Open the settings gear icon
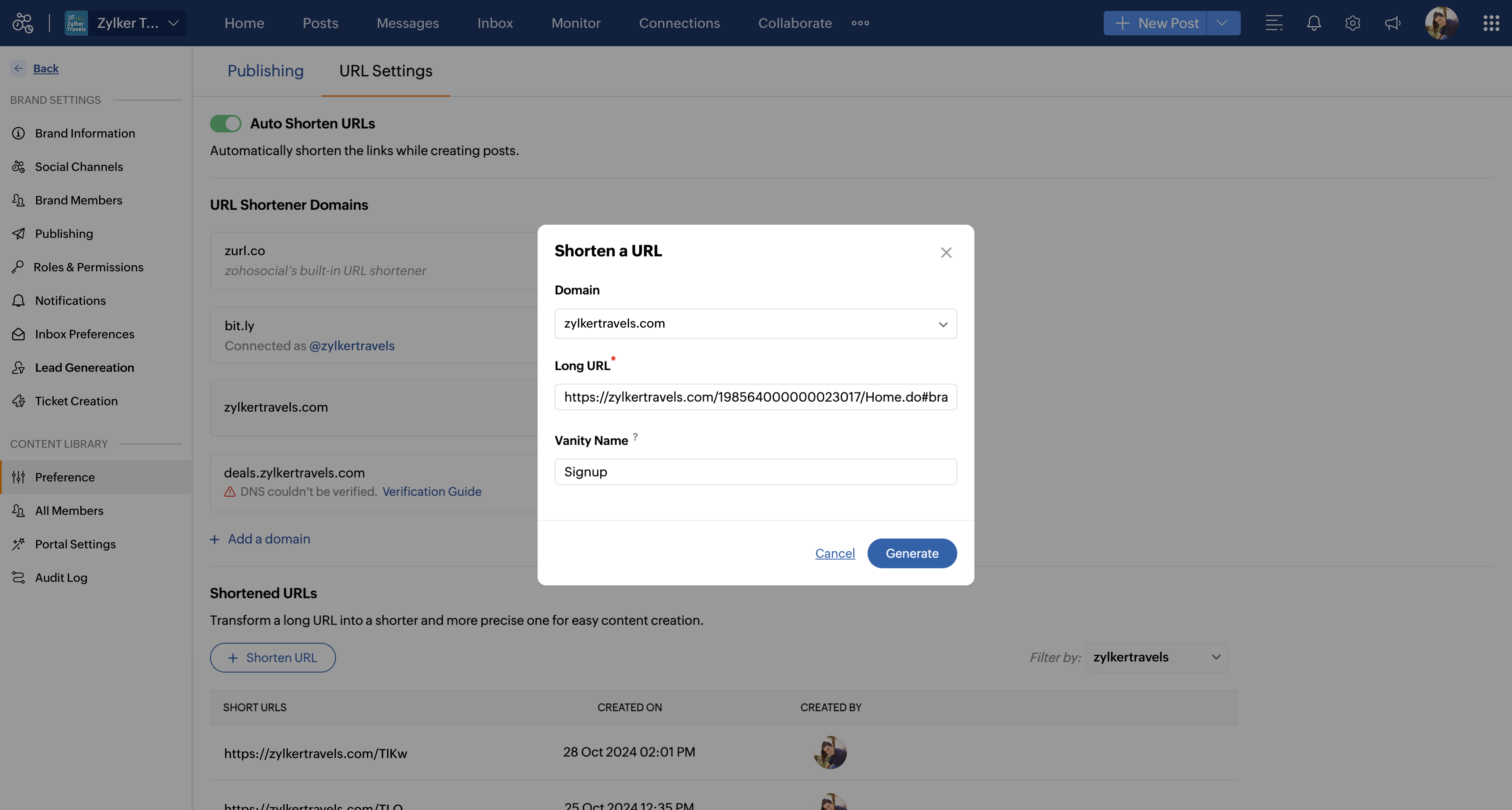The width and height of the screenshot is (1512, 810). pos(1352,23)
